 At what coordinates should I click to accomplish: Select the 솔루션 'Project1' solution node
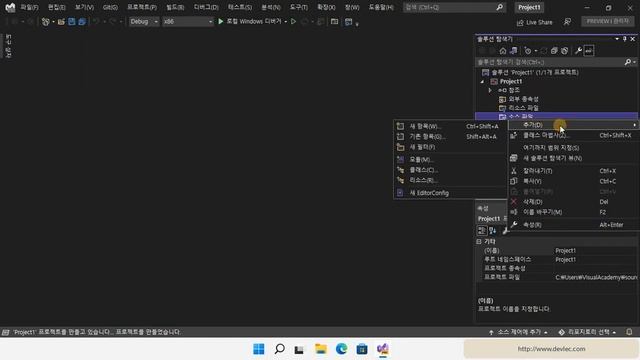coord(535,72)
